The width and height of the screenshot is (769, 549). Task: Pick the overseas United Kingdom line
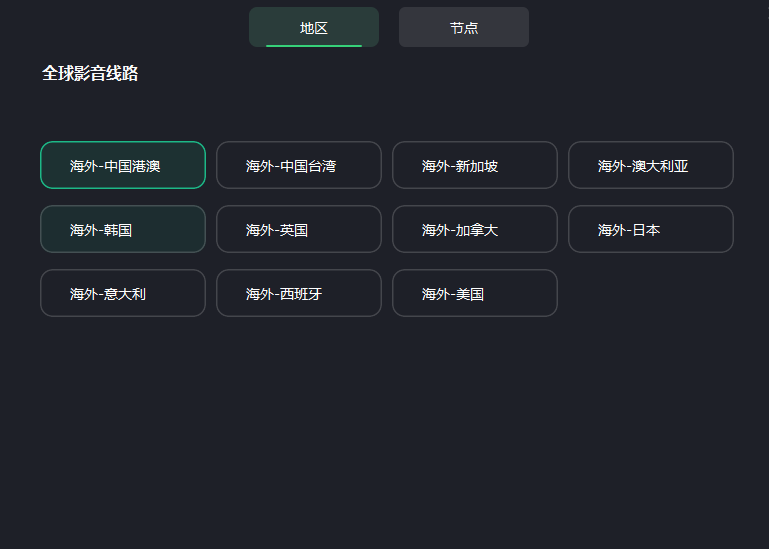(299, 229)
